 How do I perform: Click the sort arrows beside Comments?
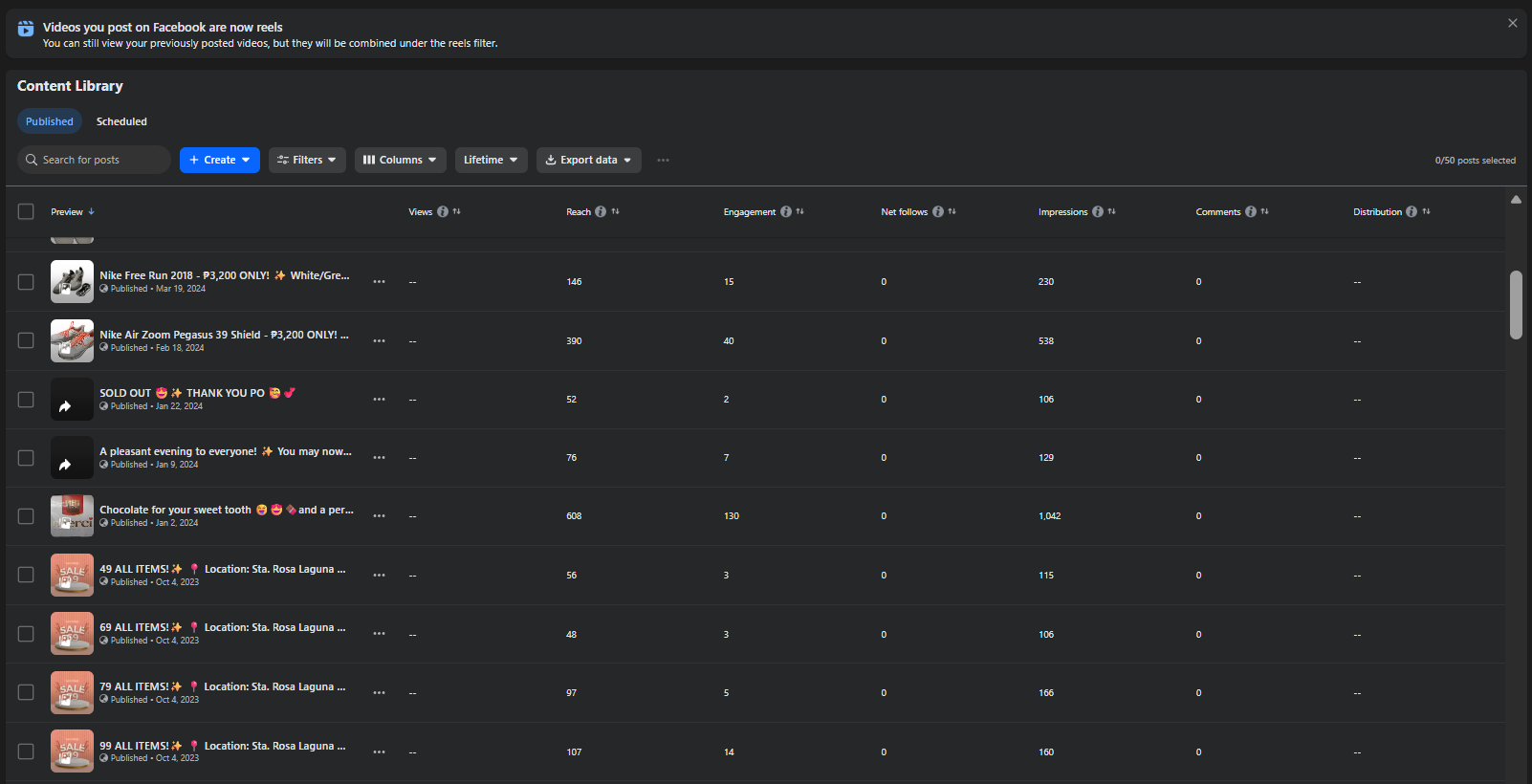tap(1264, 212)
